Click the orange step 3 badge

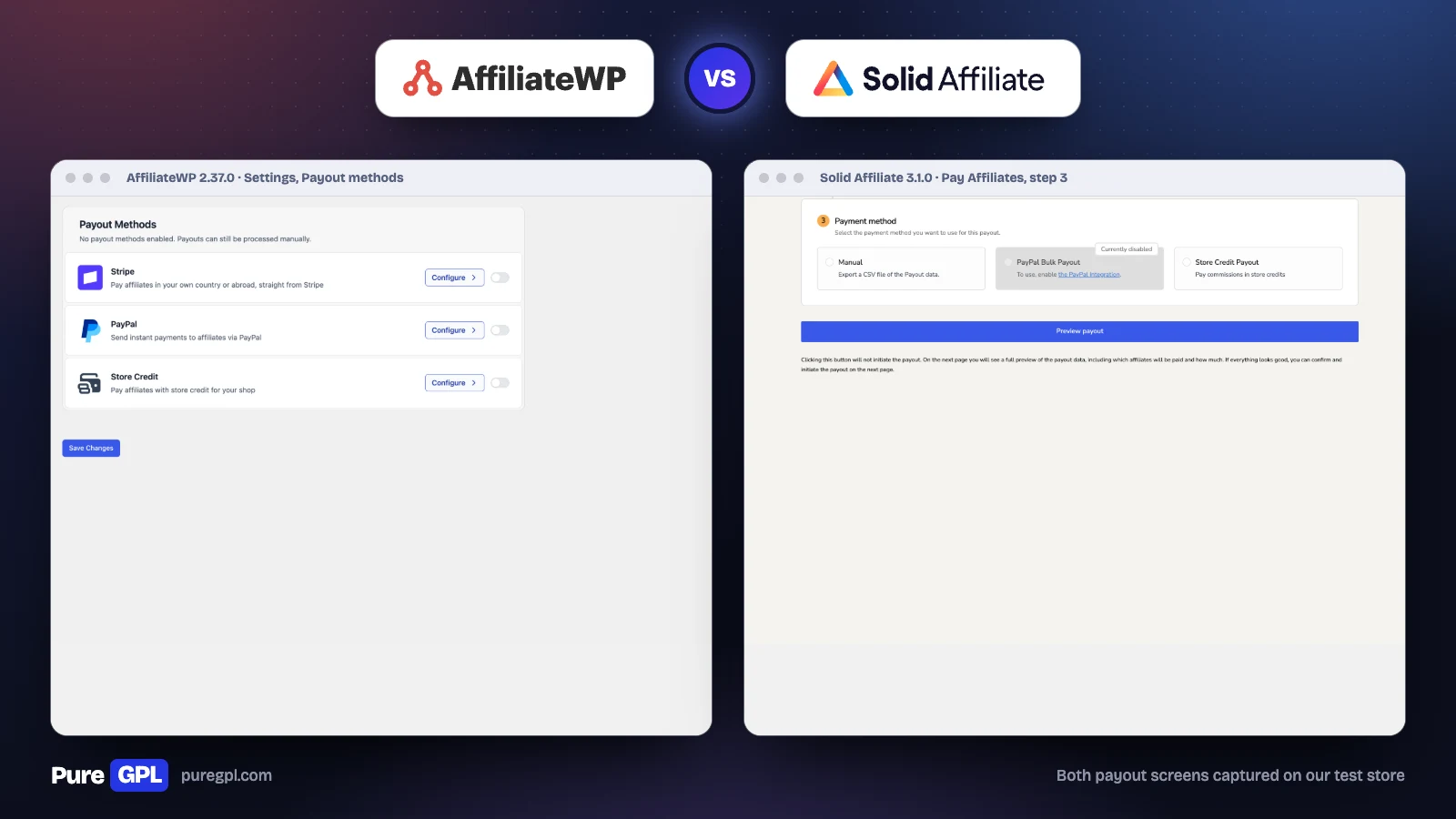coord(823,221)
